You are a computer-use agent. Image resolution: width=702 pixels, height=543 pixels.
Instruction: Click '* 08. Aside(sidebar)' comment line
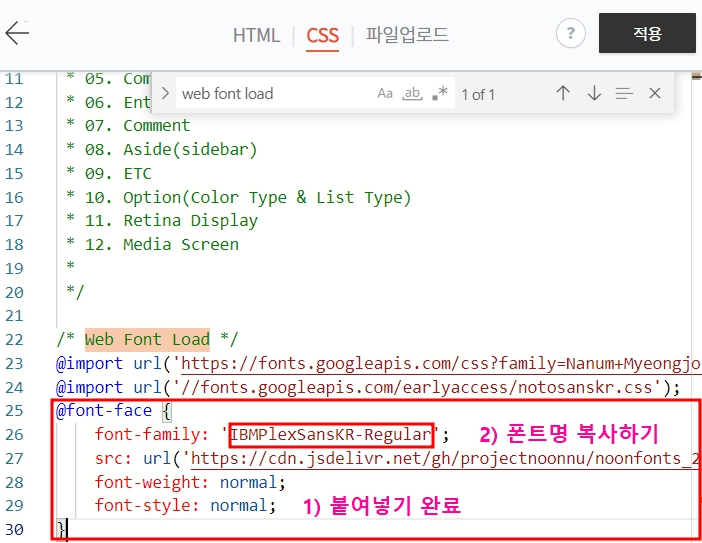click(x=162, y=150)
